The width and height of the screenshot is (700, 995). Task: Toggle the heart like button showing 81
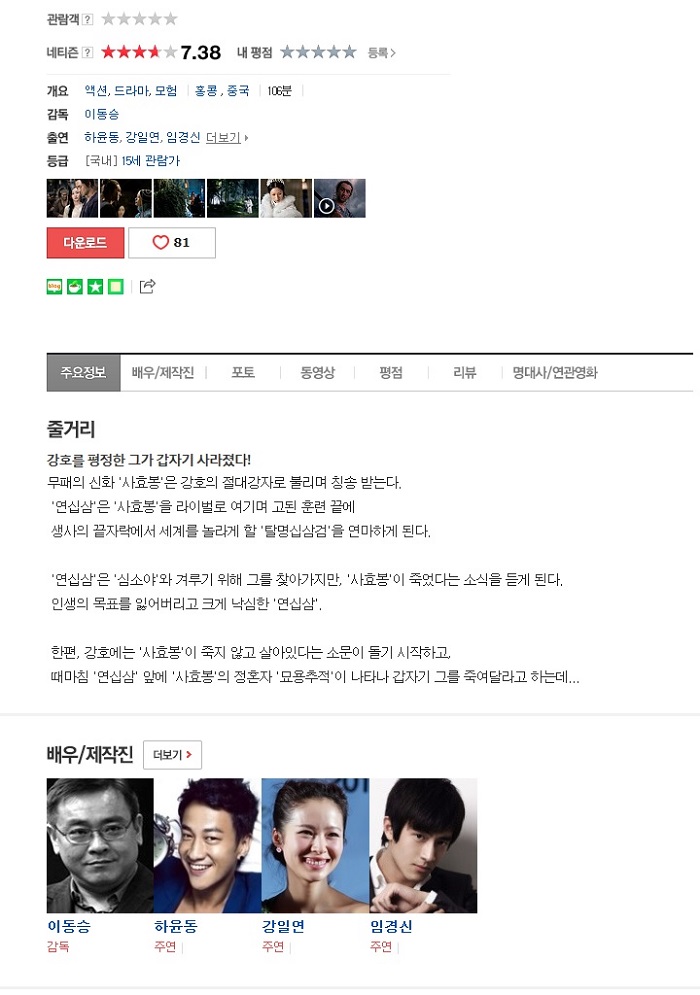[x=172, y=243]
